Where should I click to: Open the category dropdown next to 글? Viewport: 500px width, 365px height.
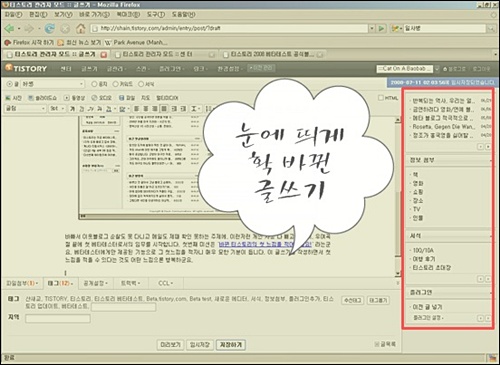click(52, 84)
